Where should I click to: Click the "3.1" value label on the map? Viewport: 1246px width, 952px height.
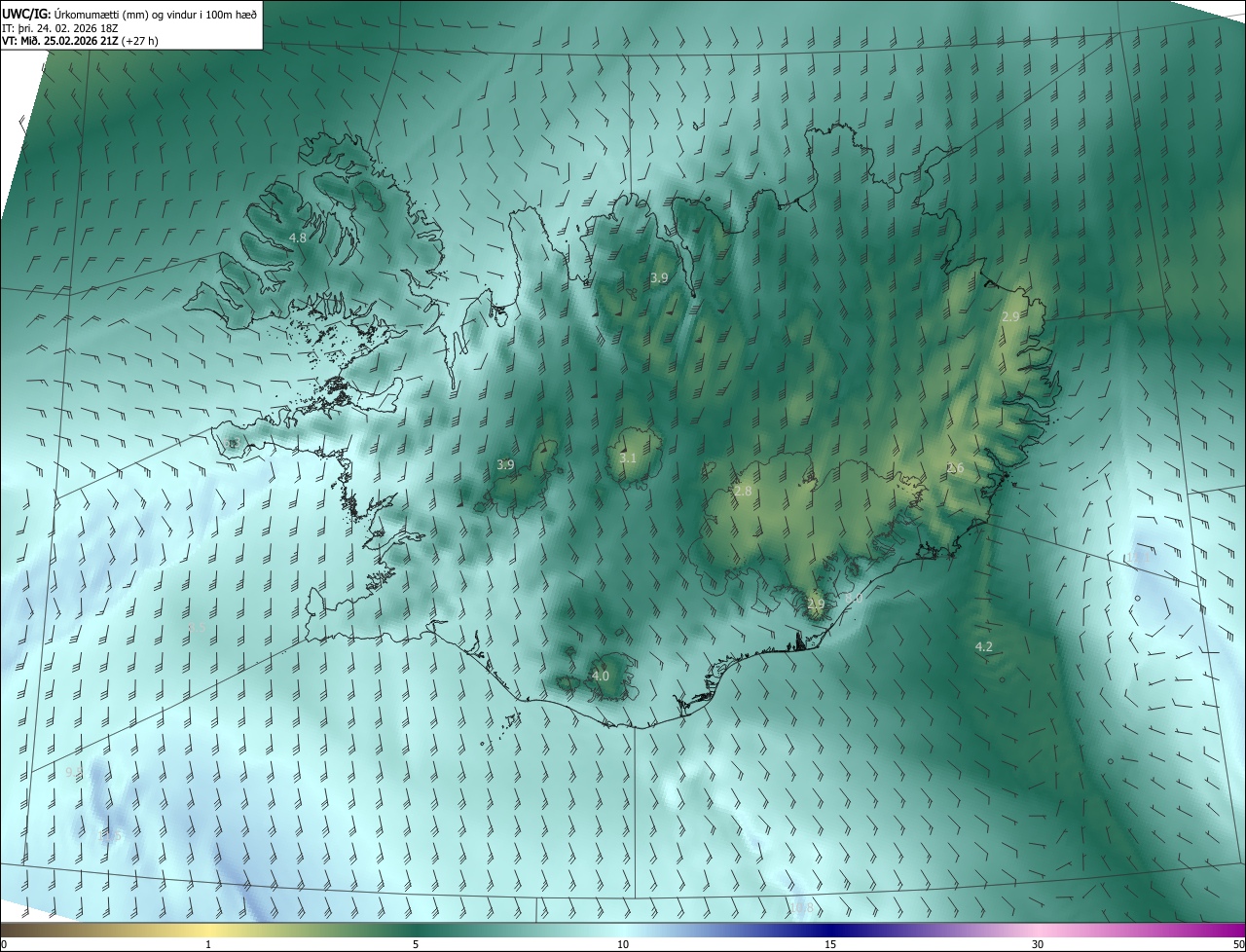(x=628, y=458)
